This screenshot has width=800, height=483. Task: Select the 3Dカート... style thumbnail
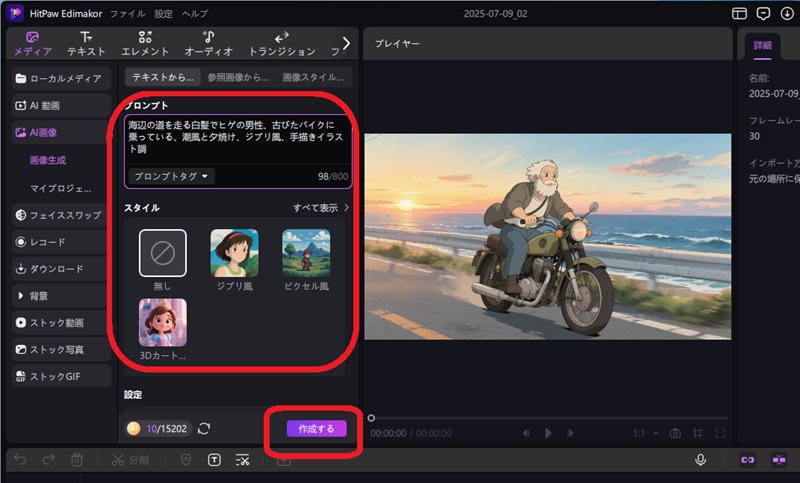click(x=163, y=323)
